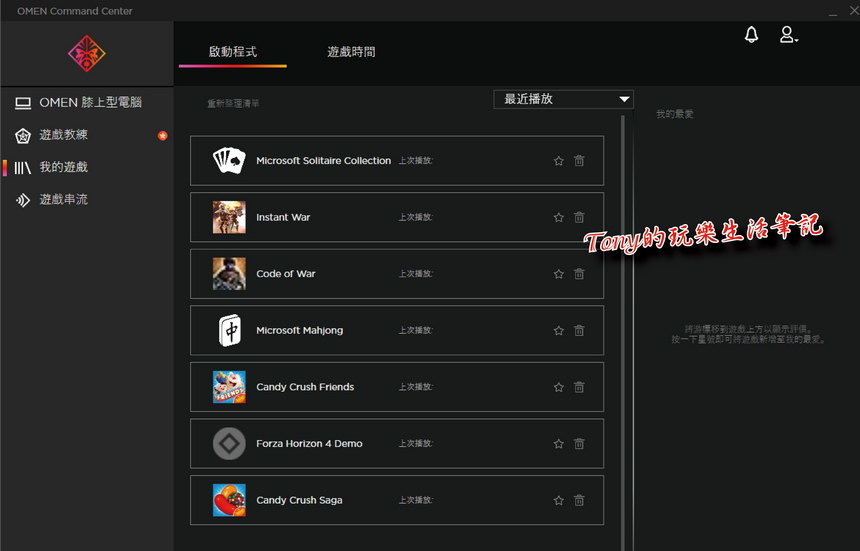Delete Microsoft Solitaire Collection from list
This screenshot has width=860, height=551.
[579, 161]
